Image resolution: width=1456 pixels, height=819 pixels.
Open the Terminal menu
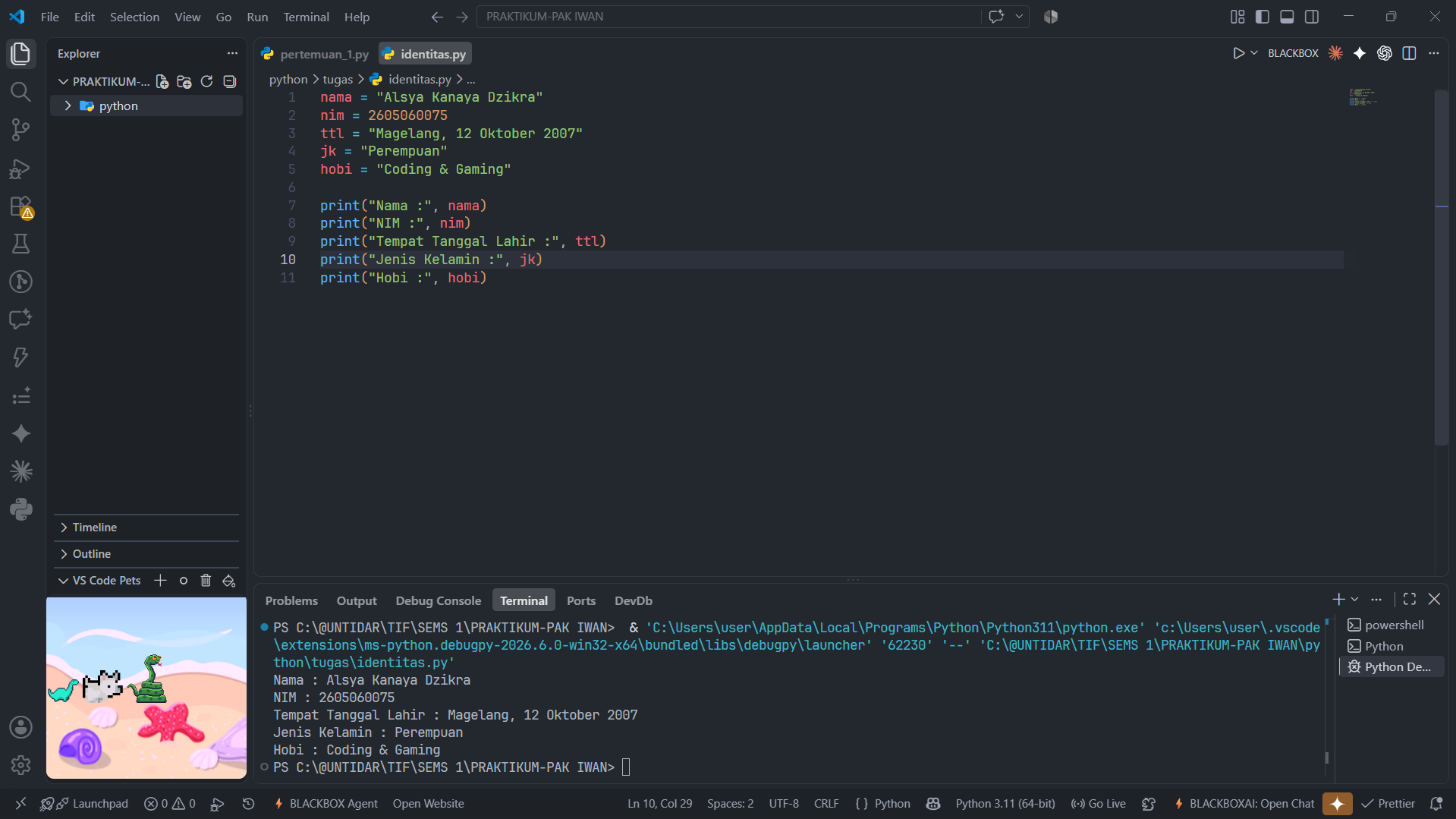[x=306, y=17]
